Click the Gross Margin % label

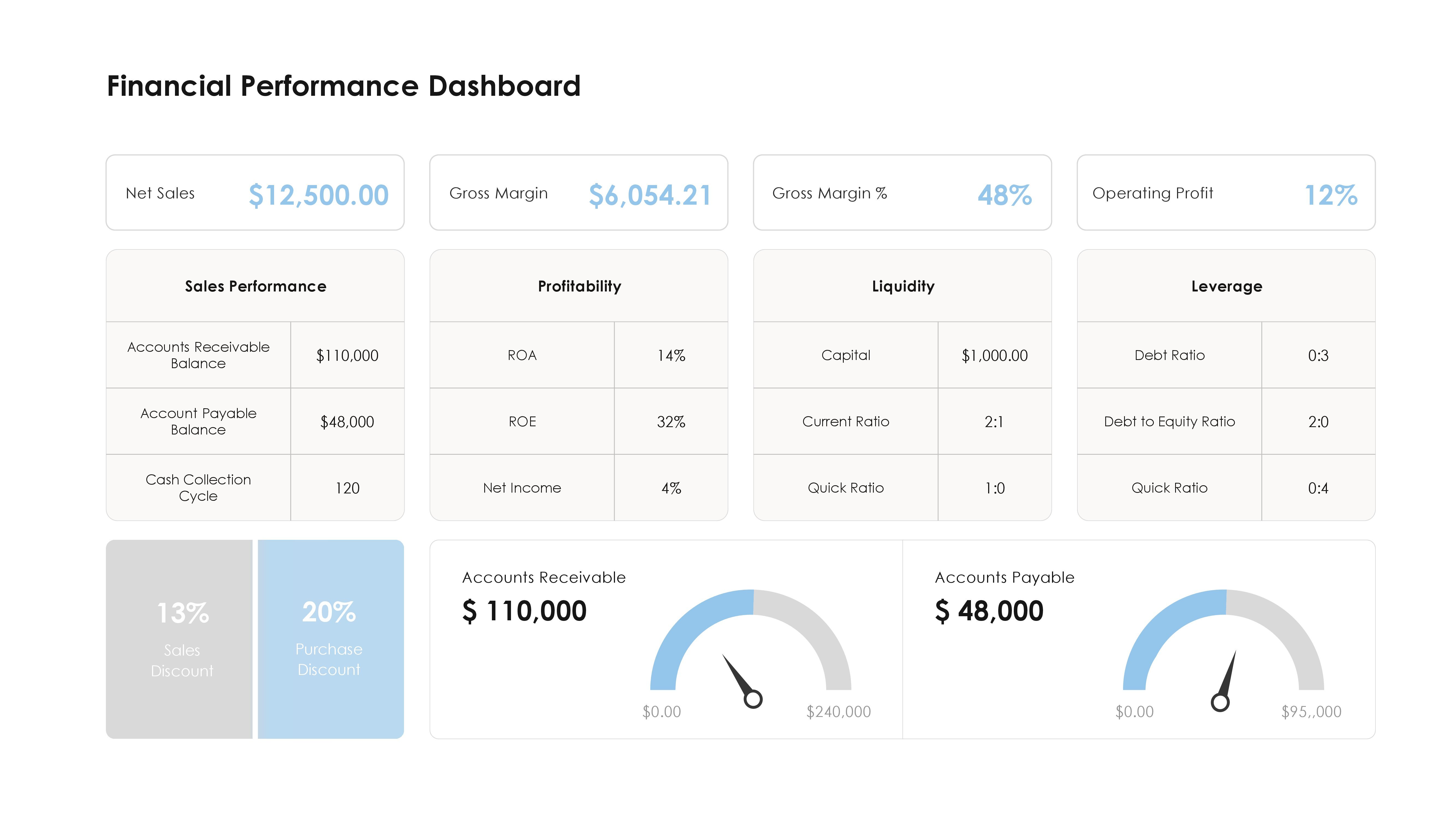click(830, 193)
